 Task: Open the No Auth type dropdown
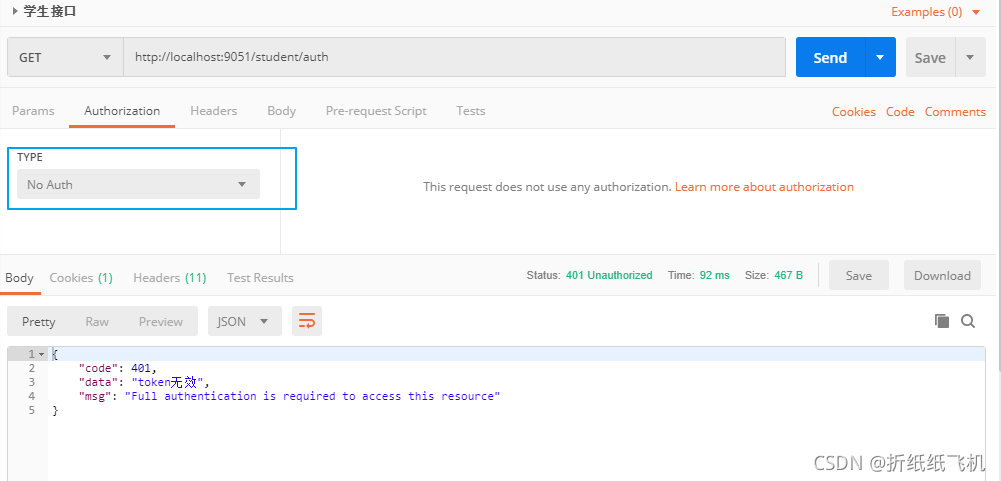[138, 184]
